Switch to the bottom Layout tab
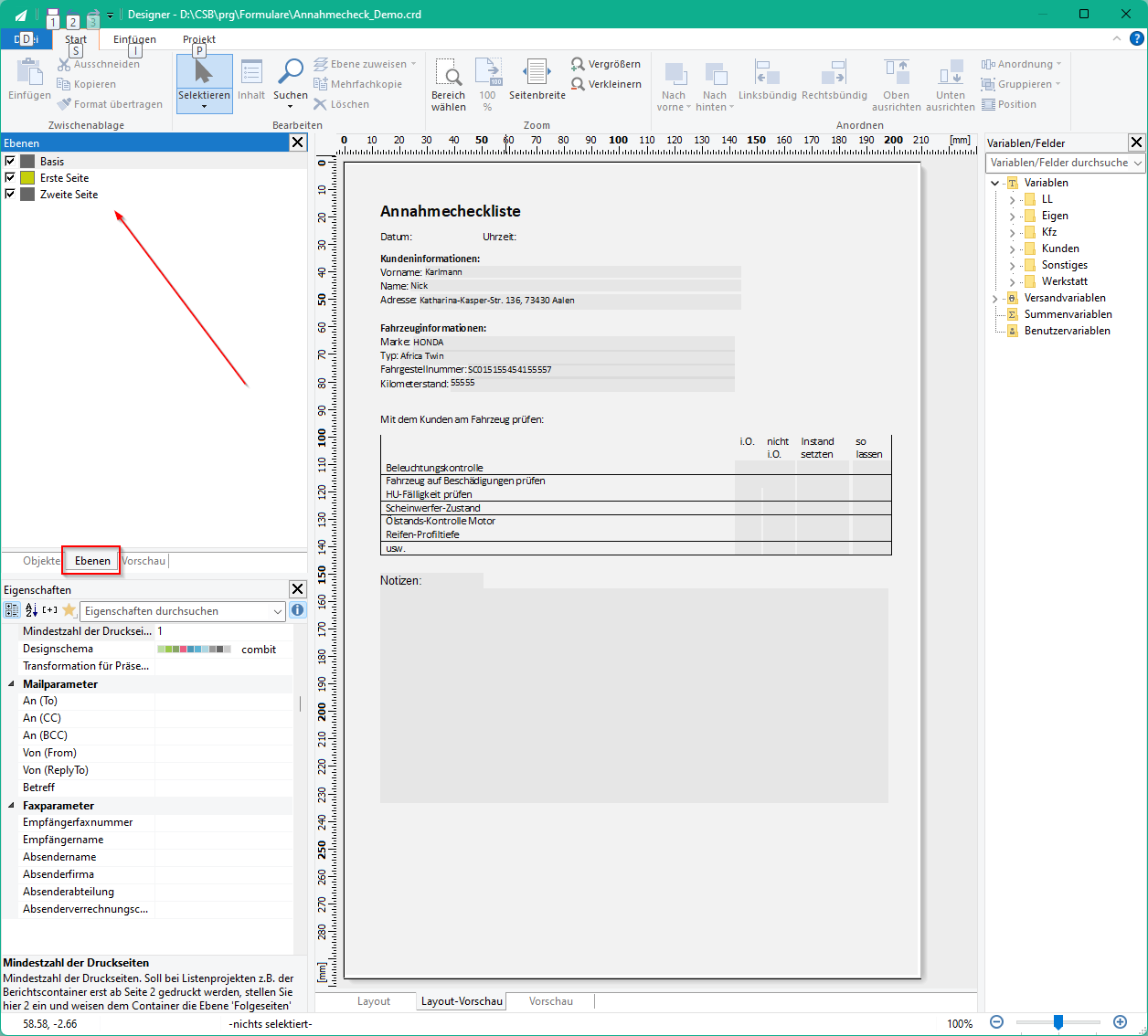 click(374, 1001)
